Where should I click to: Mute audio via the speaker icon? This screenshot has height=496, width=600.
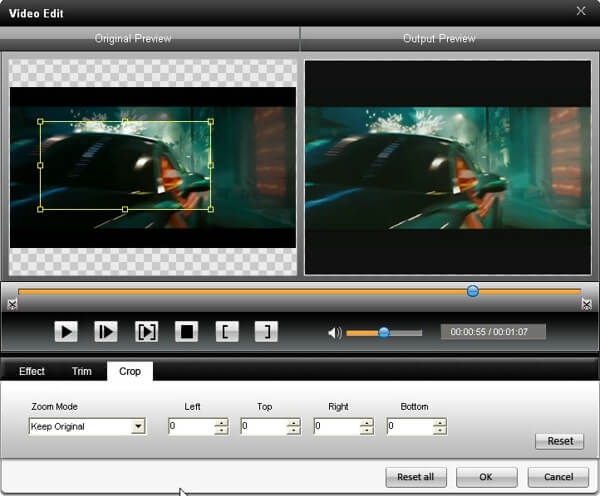pyautogui.click(x=335, y=333)
